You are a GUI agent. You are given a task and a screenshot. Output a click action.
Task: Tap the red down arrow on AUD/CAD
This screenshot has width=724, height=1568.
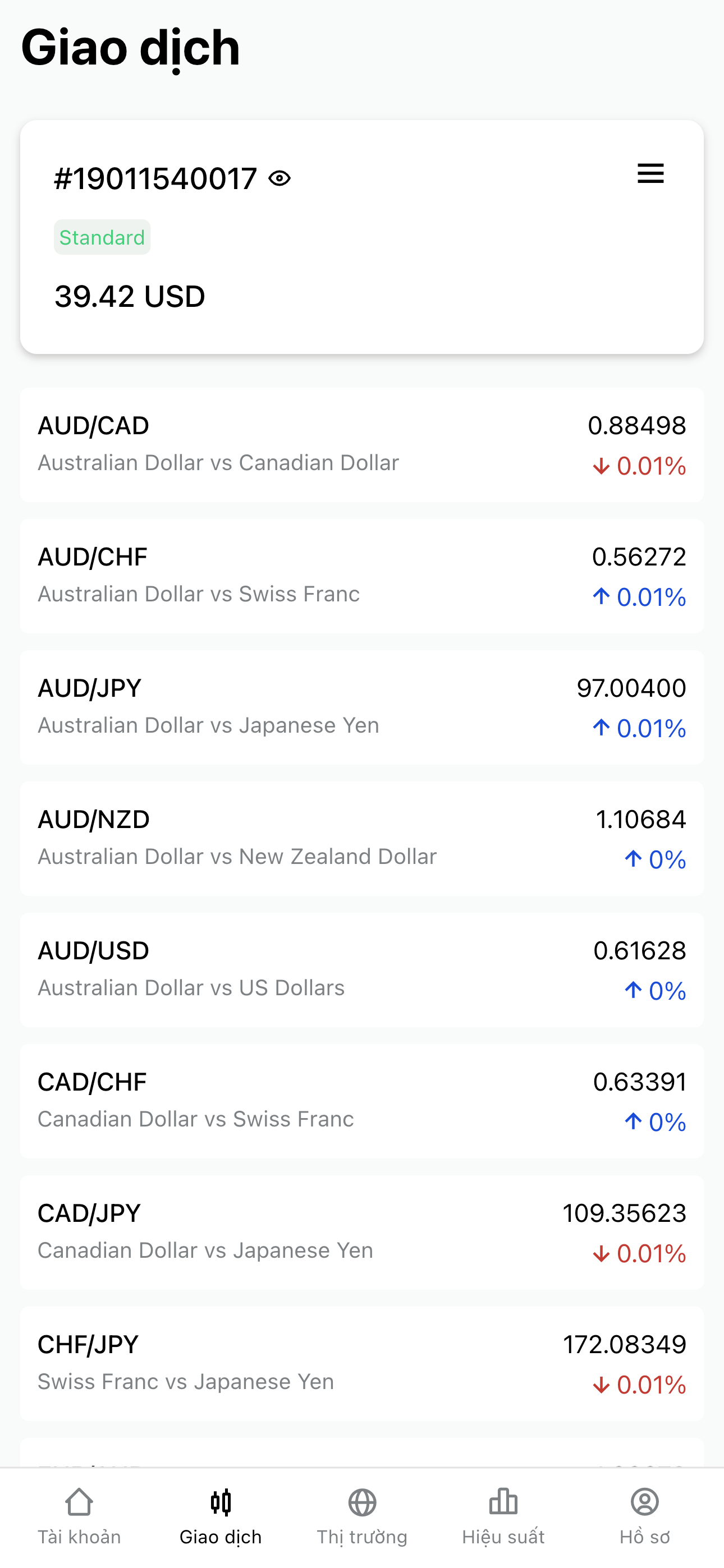pos(601,466)
